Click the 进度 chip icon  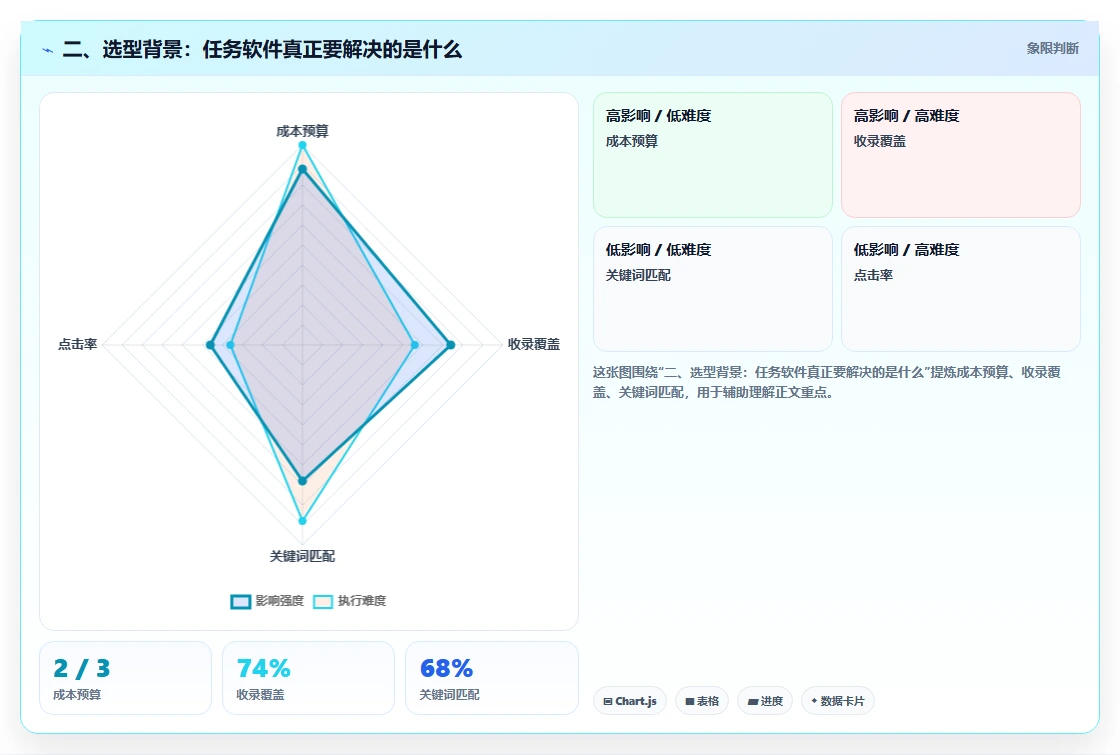753,701
